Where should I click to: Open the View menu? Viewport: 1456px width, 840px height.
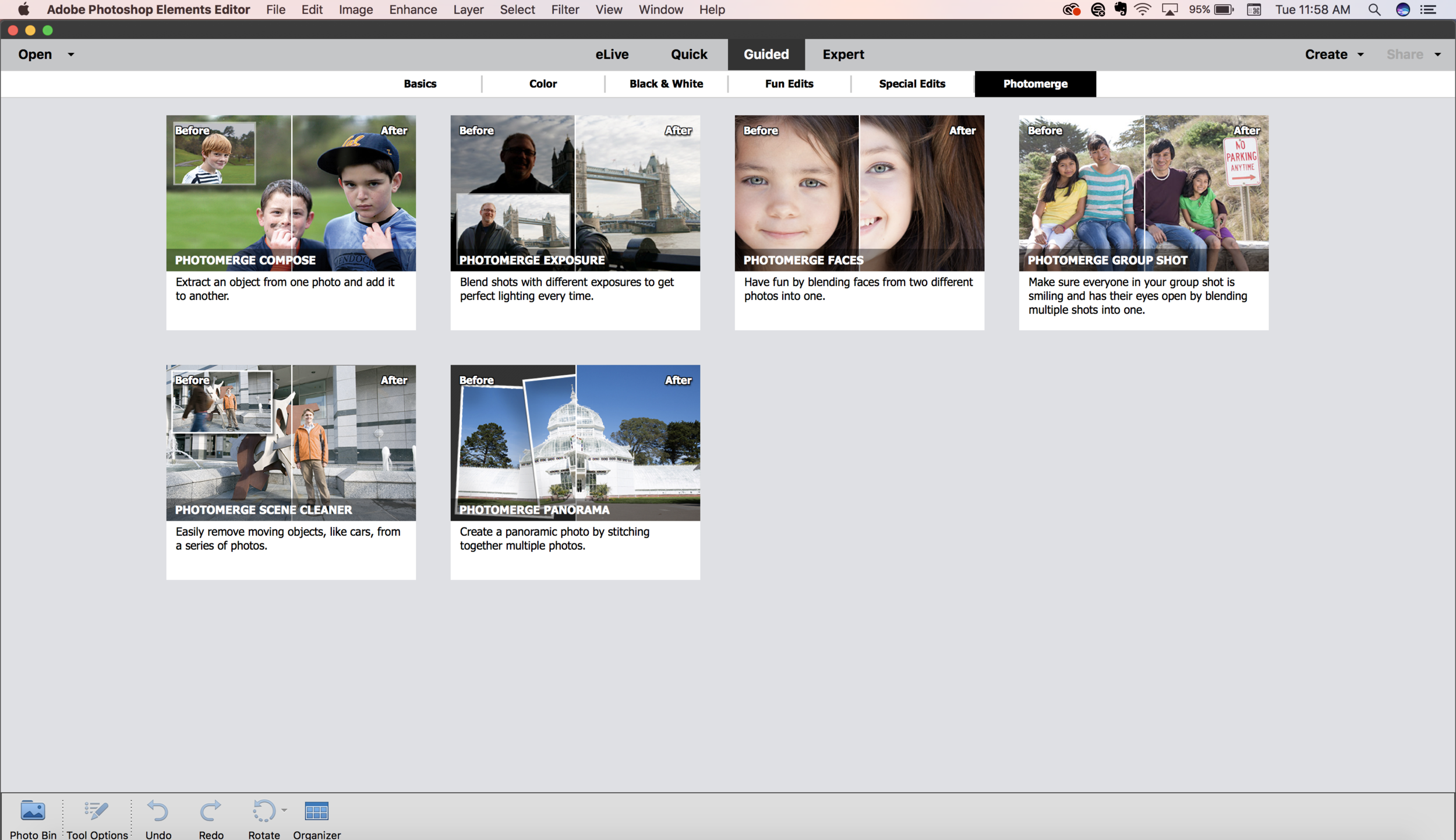point(609,10)
